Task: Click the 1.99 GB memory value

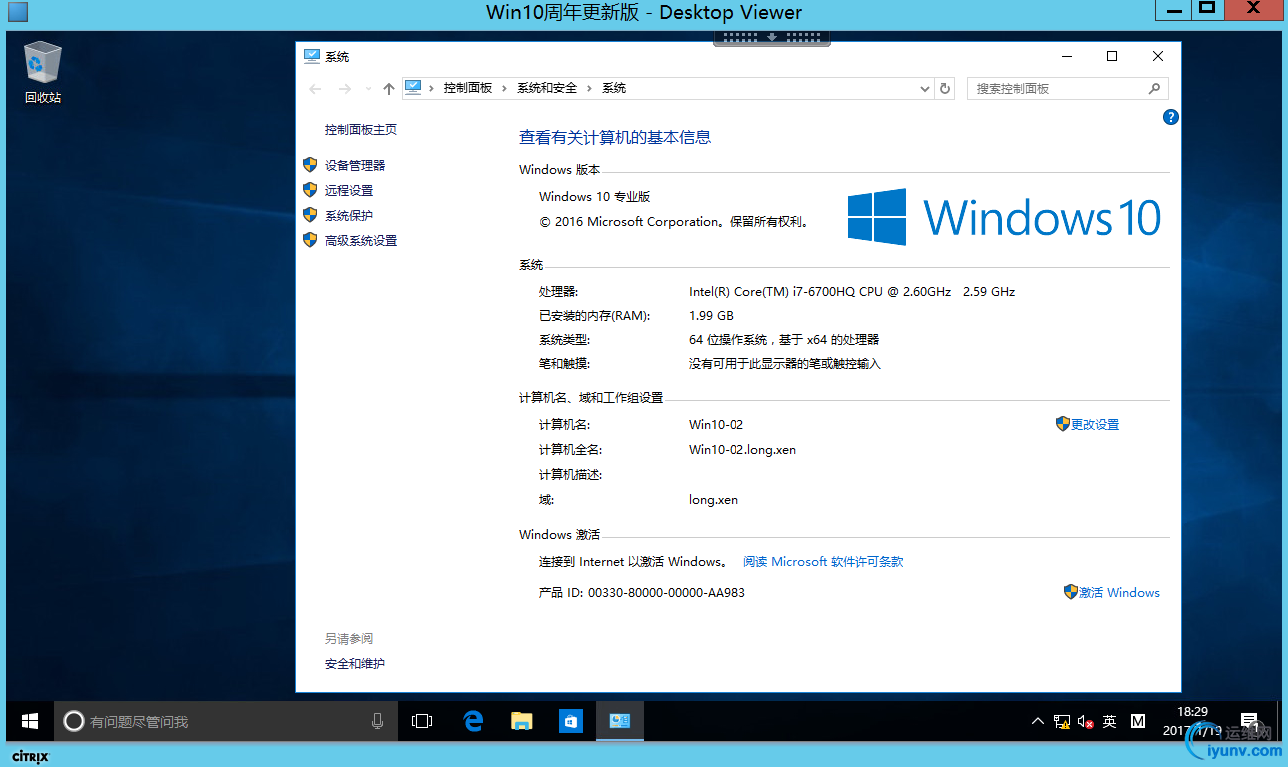Action: pyautogui.click(x=711, y=316)
